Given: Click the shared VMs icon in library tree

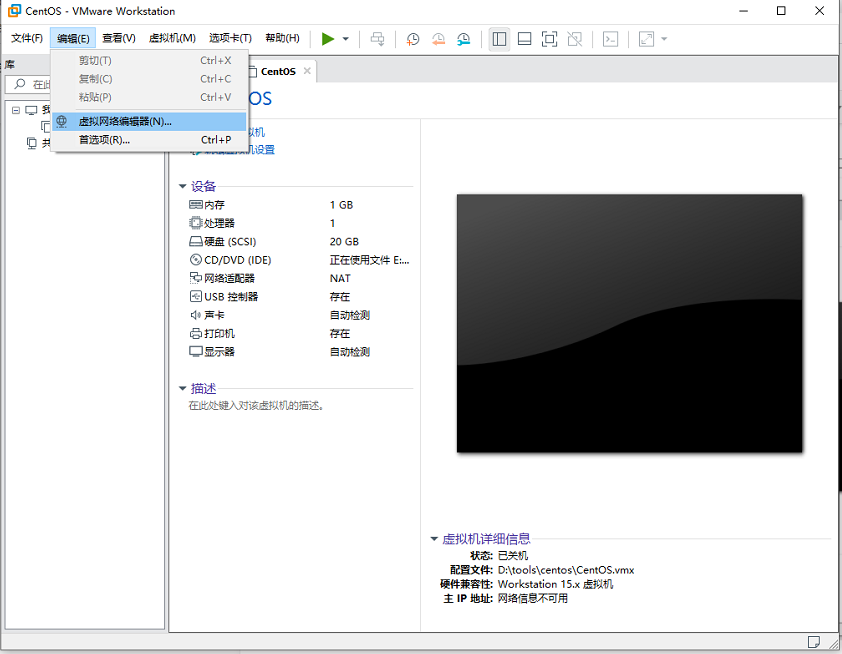Looking at the screenshot, I should [32, 143].
